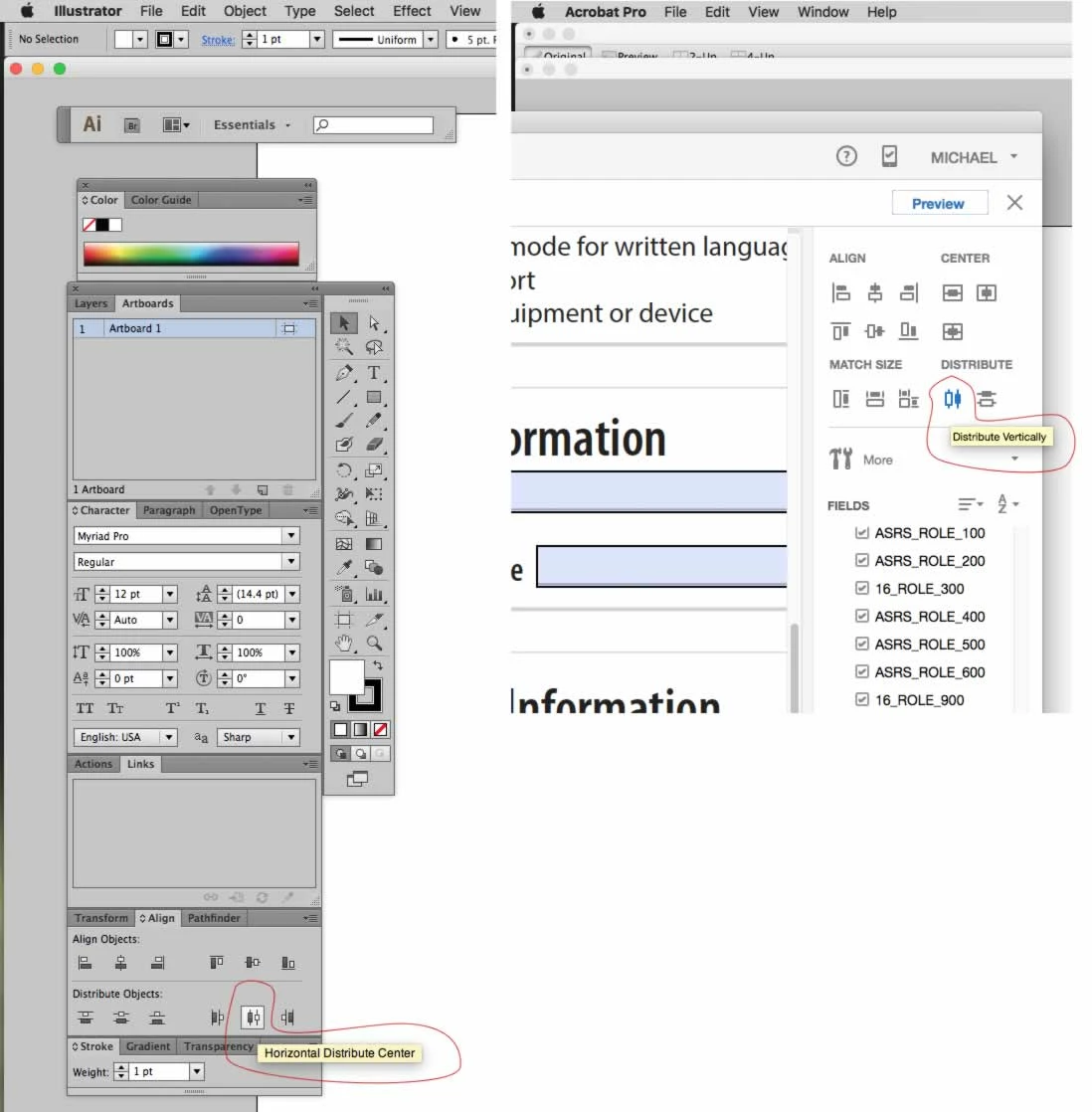Select the Rotate tool
This screenshot has width=1092, height=1112.
344,470
